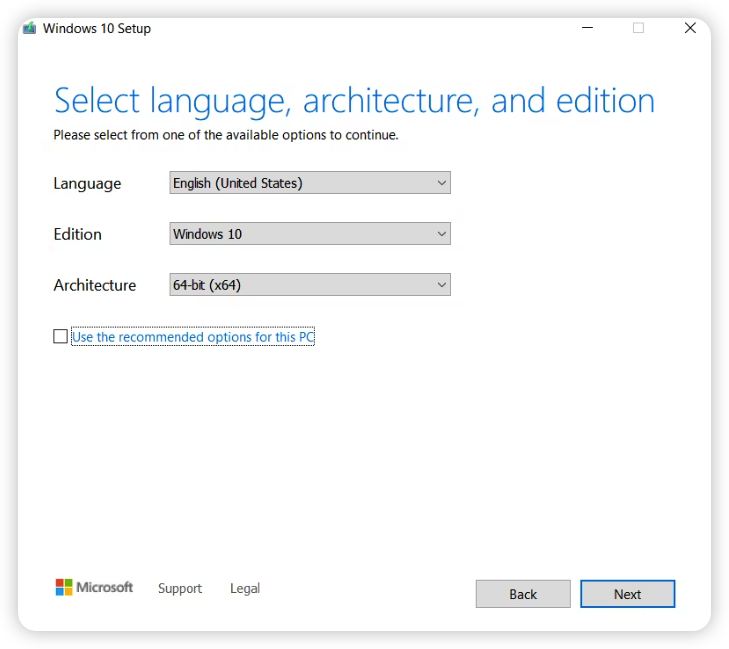Close the Windows 10 Setup window

tap(690, 28)
